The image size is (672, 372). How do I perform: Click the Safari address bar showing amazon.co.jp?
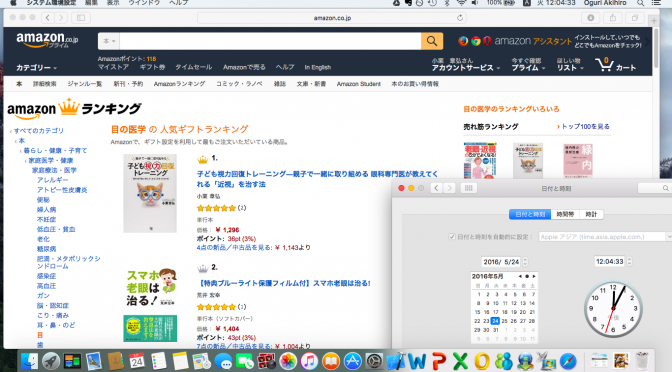point(332,18)
